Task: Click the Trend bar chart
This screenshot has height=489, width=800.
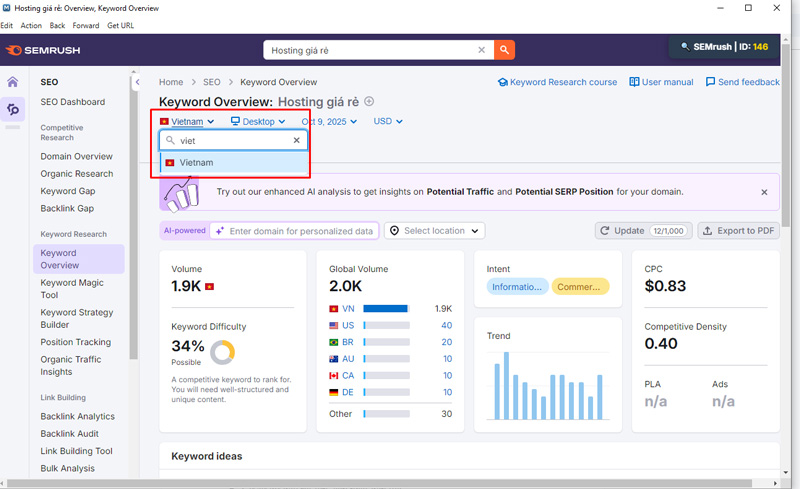Action: point(548,385)
